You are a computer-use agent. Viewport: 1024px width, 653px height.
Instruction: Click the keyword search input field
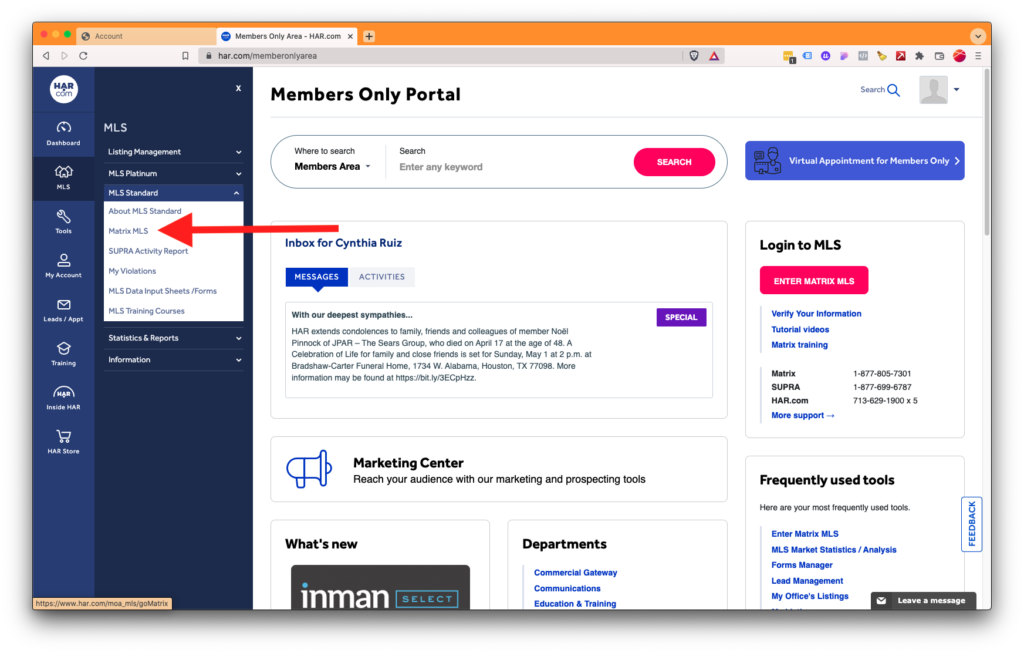(509, 167)
